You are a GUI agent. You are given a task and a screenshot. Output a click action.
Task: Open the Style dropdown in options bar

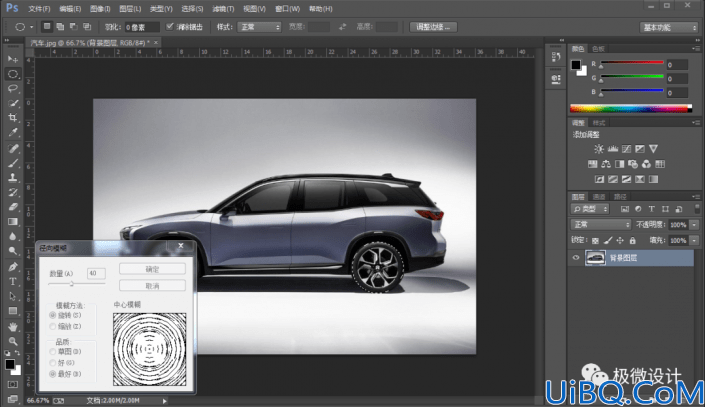[x=259, y=27]
